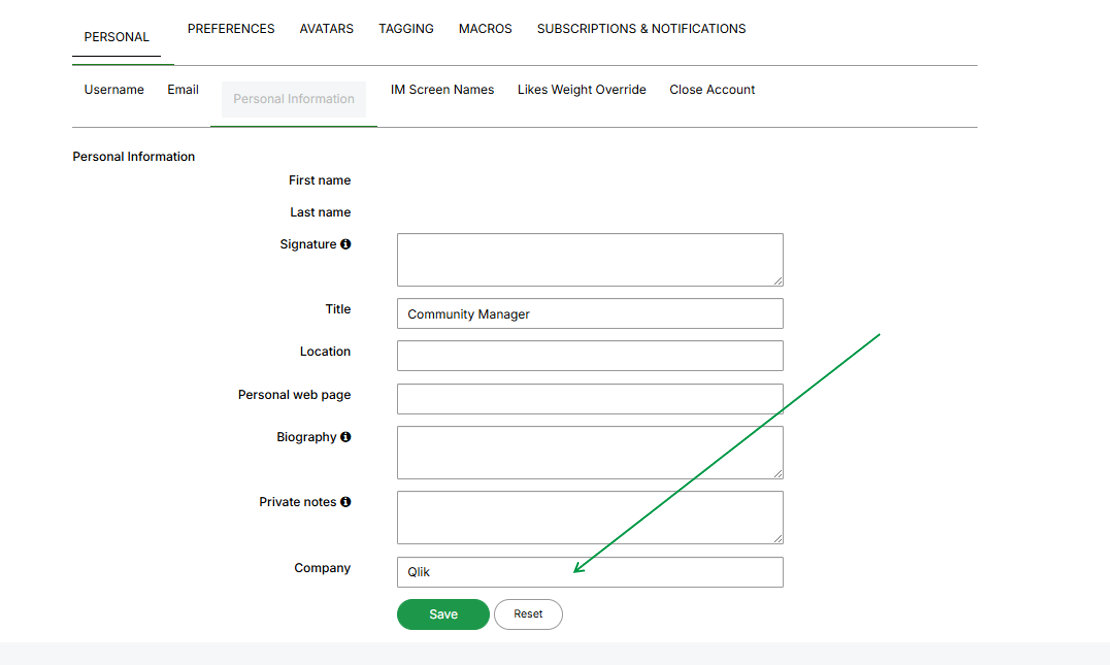Image resolution: width=1110 pixels, height=665 pixels.
Task: Click the Company field containing Qlik
Action: (x=590, y=572)
